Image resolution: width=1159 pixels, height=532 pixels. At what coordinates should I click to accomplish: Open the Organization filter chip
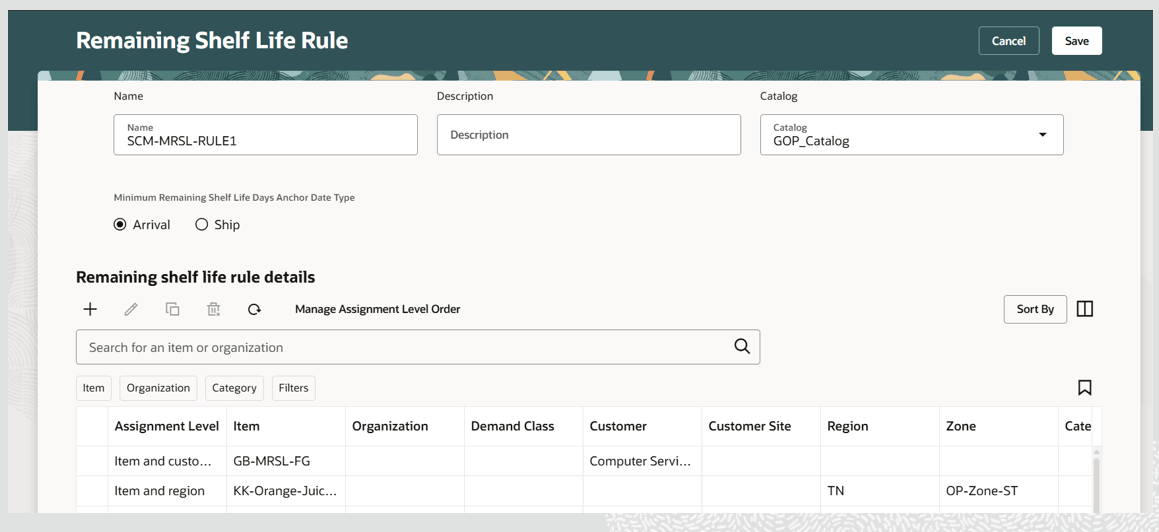click(x=158, y=388)
